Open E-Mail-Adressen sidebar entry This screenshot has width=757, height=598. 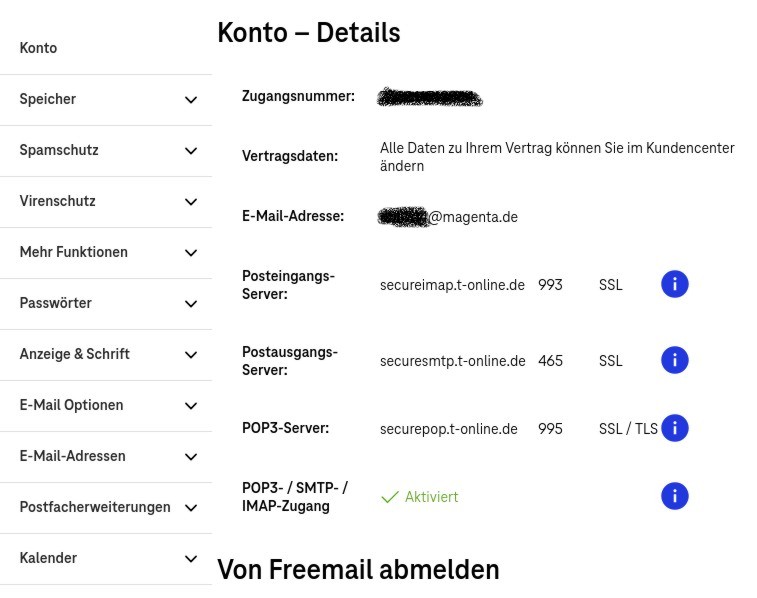(x=73, y=456)
